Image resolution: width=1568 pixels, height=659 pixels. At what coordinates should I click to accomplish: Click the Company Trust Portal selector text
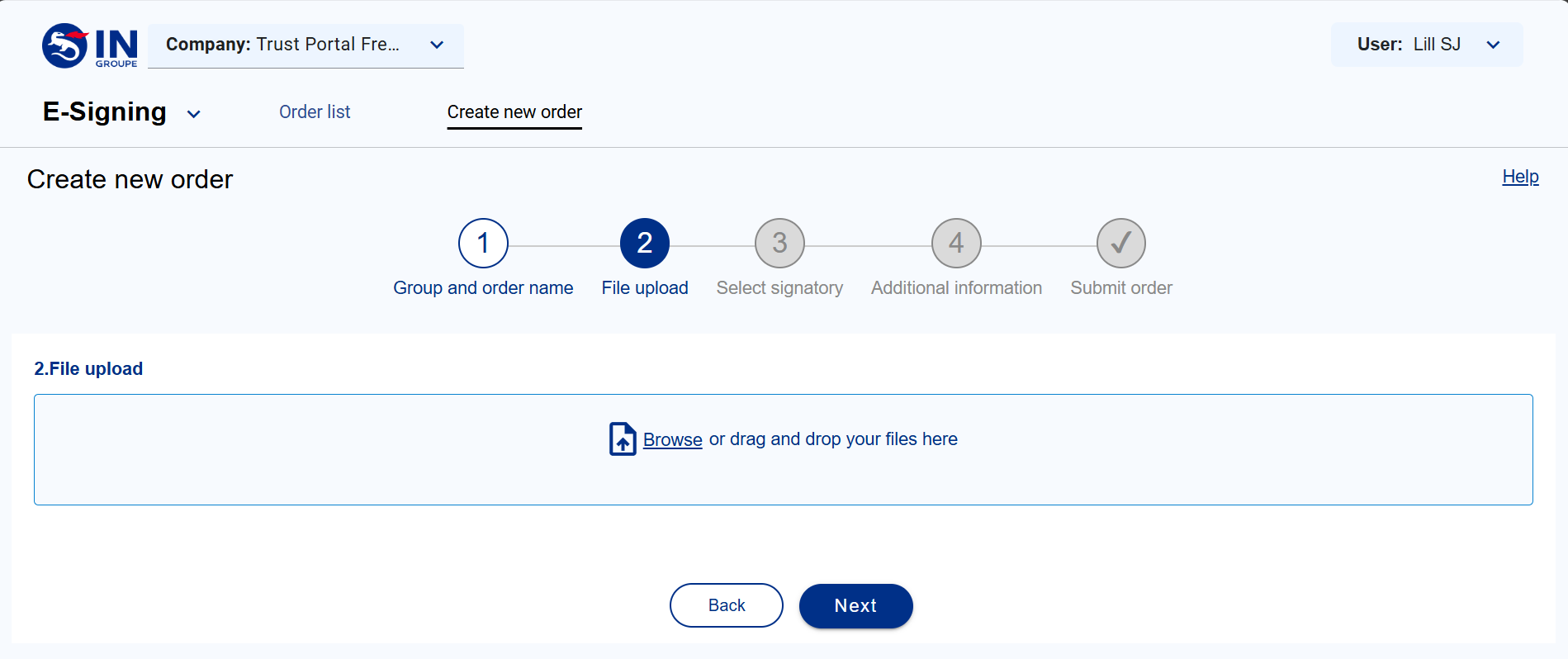point(282,45)
